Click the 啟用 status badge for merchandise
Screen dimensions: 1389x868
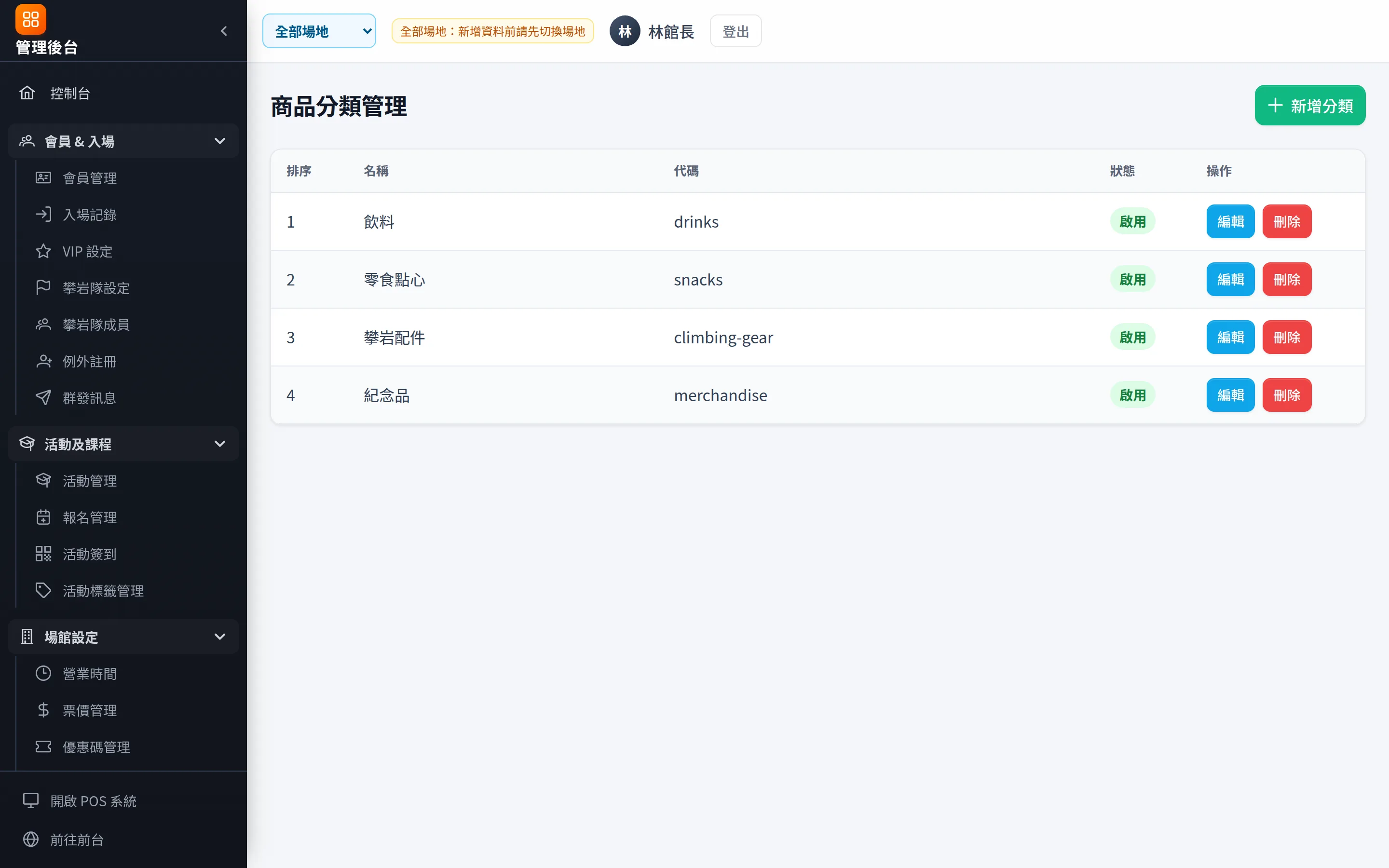(x=1132, y=395)
